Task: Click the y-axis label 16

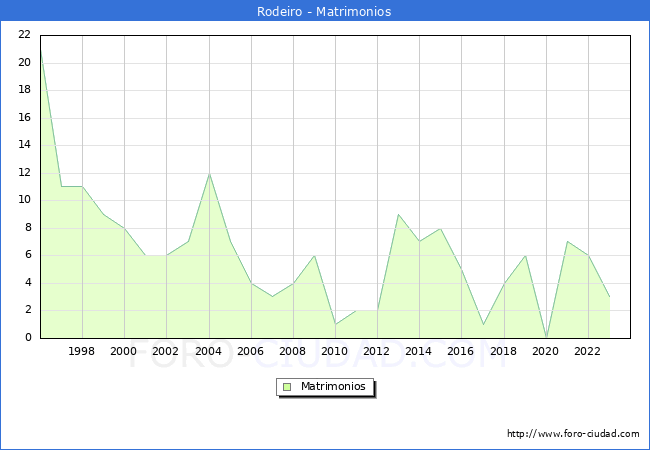Action: [x=25, y=118]
